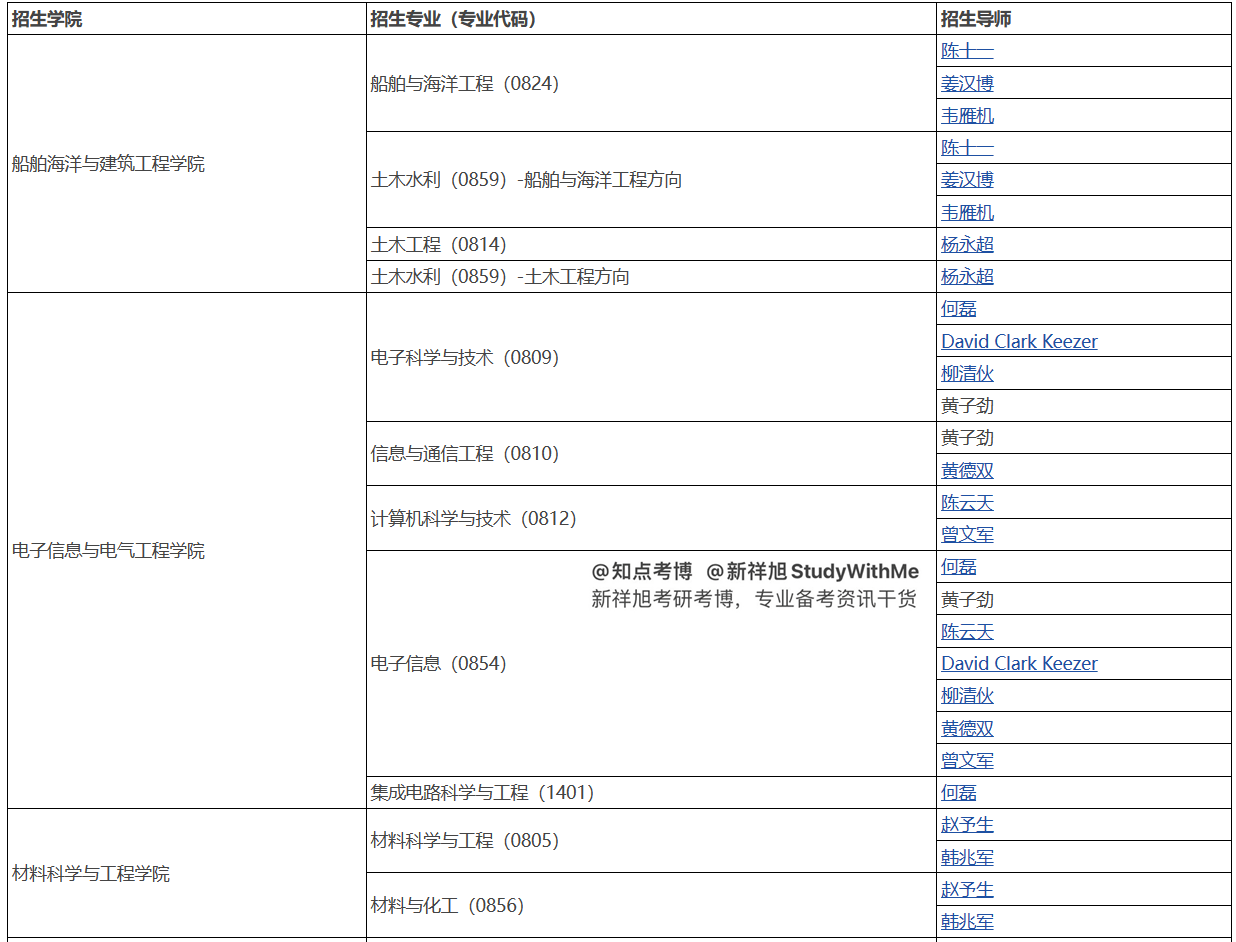Select 土木水利 (0859) -船舶与海洋工程方向 cell
Viewport: 1236px width, 942px height.
[x=651, y=180]
